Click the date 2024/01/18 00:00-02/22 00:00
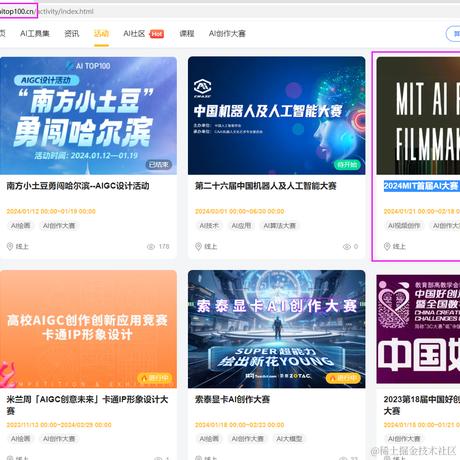The width and height of the screenshot is (460, 460). click(240, 425)
